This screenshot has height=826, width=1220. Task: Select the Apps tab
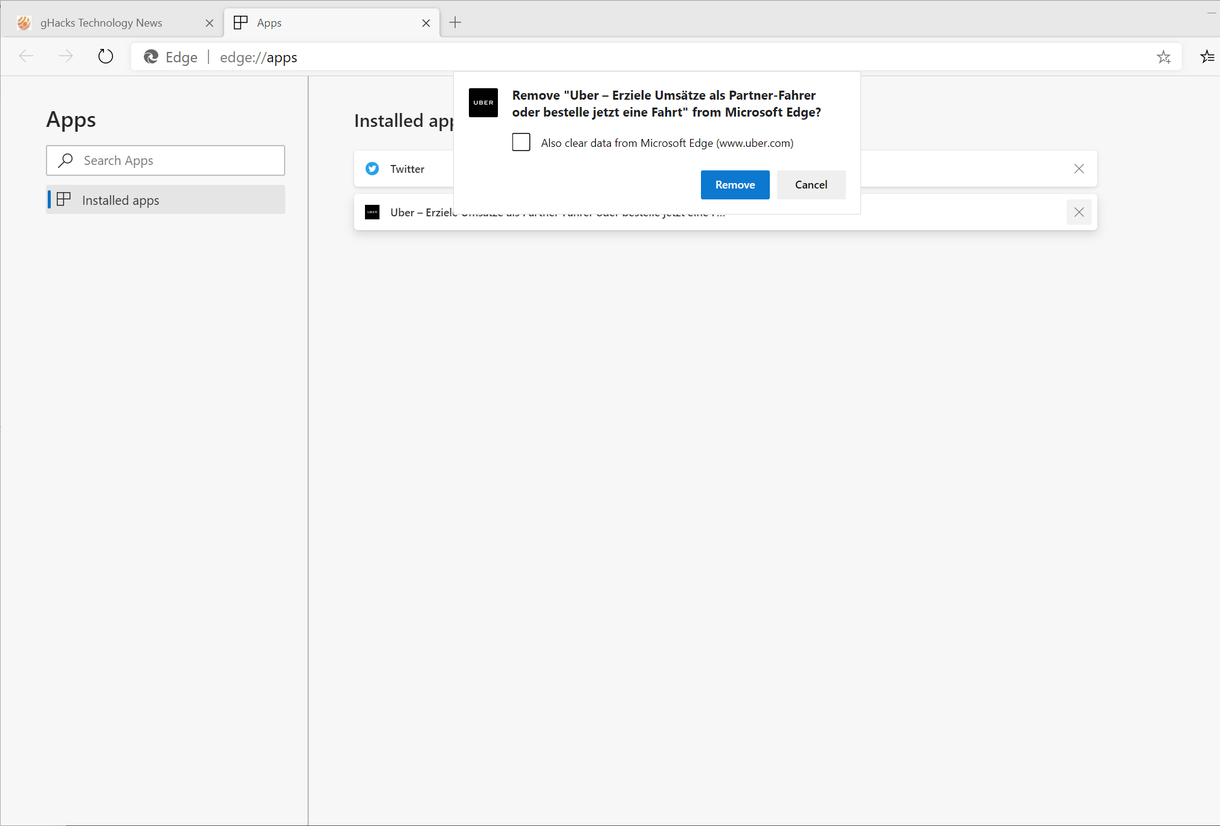point(332,22)
